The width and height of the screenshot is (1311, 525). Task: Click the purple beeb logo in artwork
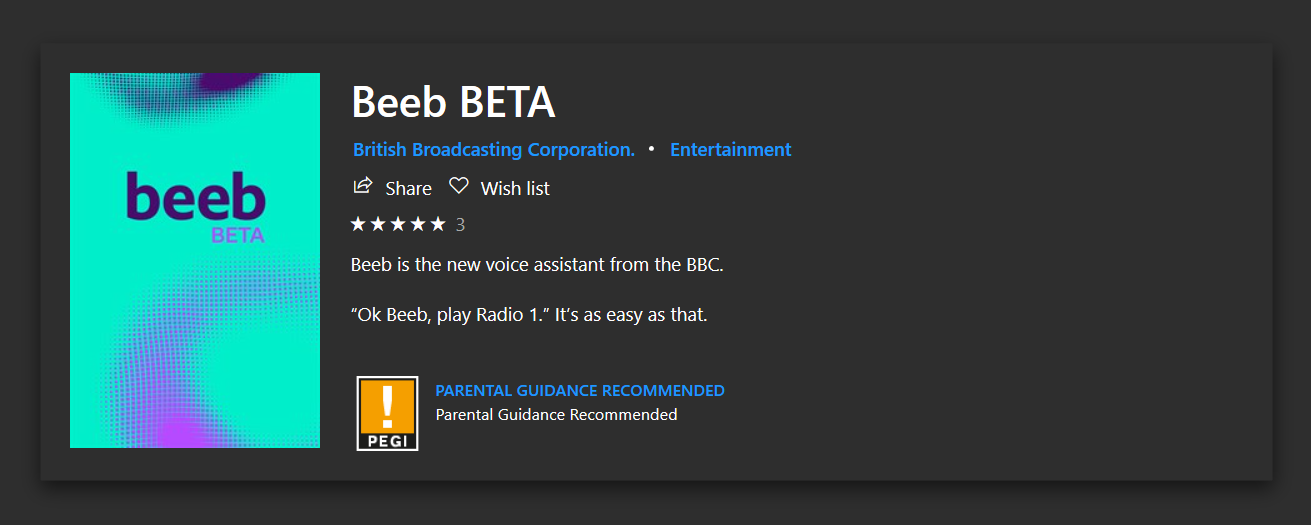[196, 196]
